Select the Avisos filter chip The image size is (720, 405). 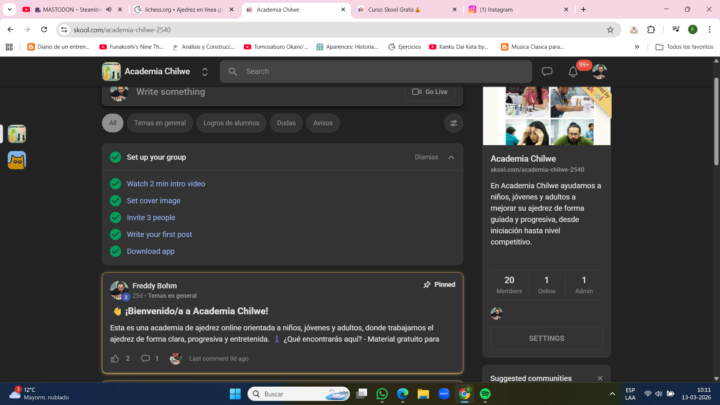click(x=323, y=123)
